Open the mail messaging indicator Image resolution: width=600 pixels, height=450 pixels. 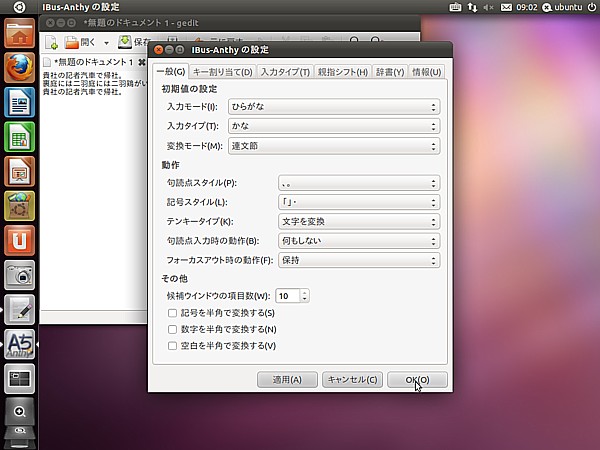(506, 7)
